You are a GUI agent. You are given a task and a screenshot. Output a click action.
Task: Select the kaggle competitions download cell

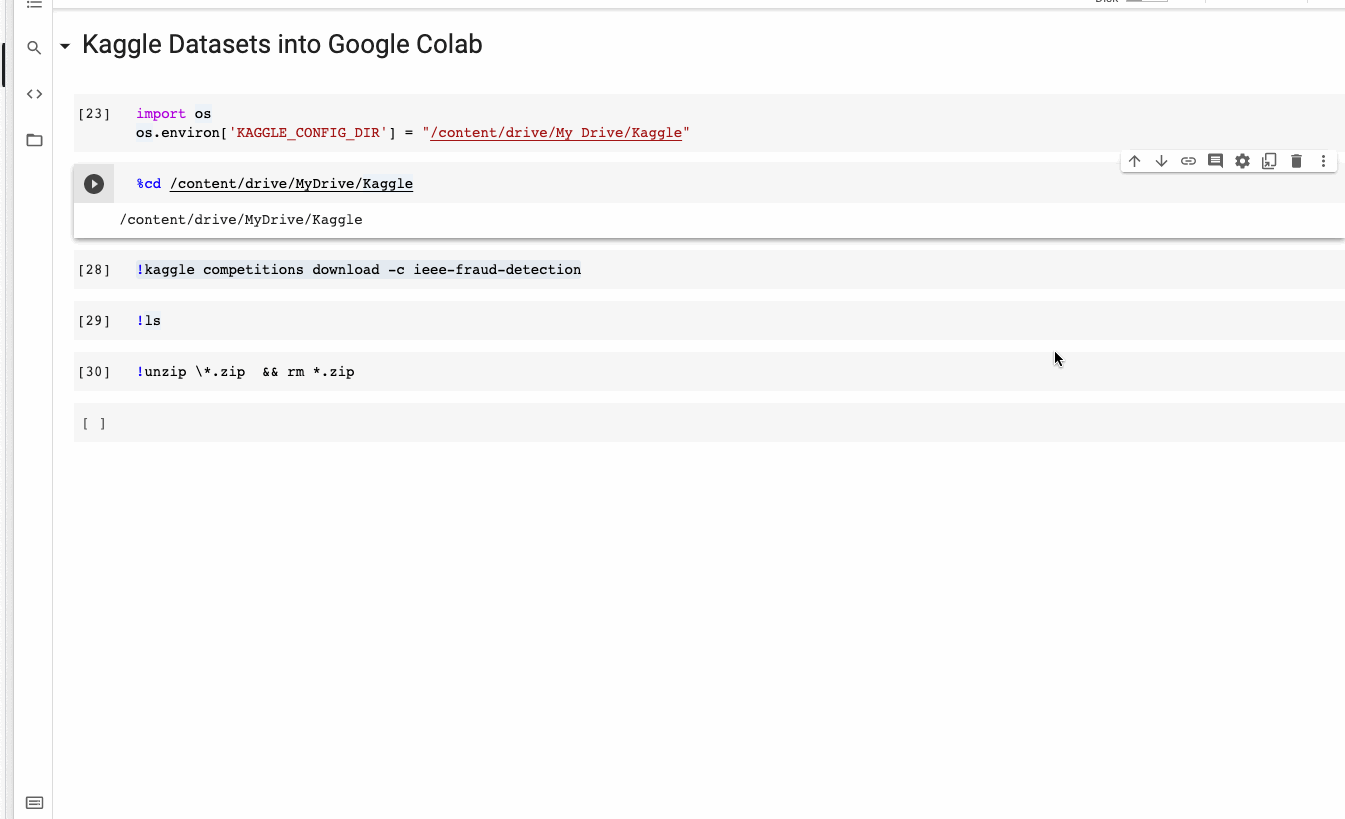click(x=800, y=270)
